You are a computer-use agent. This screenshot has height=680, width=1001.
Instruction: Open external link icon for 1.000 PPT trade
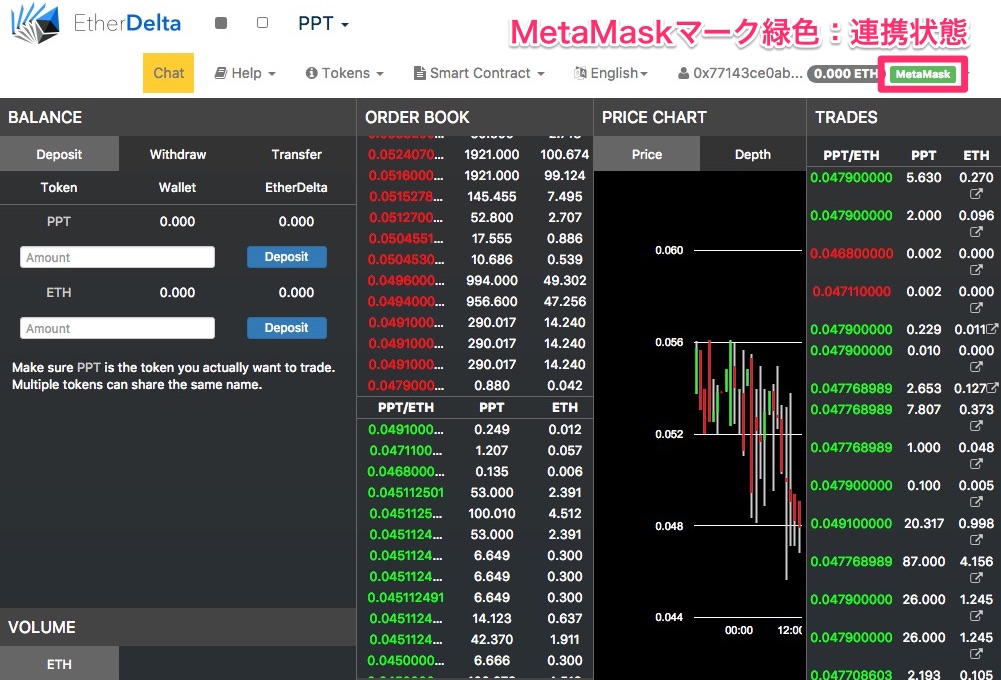click(x=976, y=464)
